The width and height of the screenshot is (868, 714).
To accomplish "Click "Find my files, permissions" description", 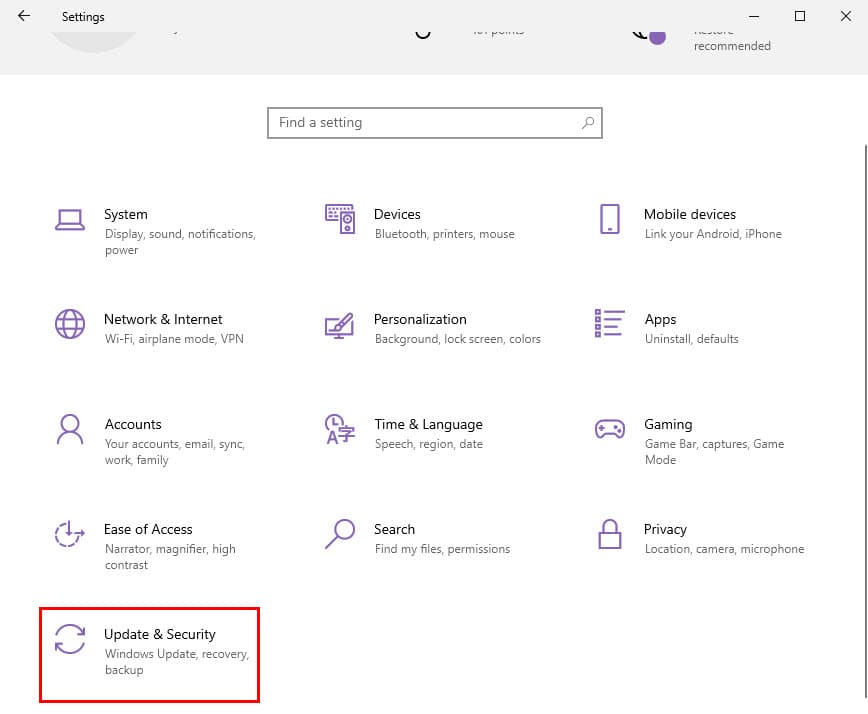I will (442, 549).
